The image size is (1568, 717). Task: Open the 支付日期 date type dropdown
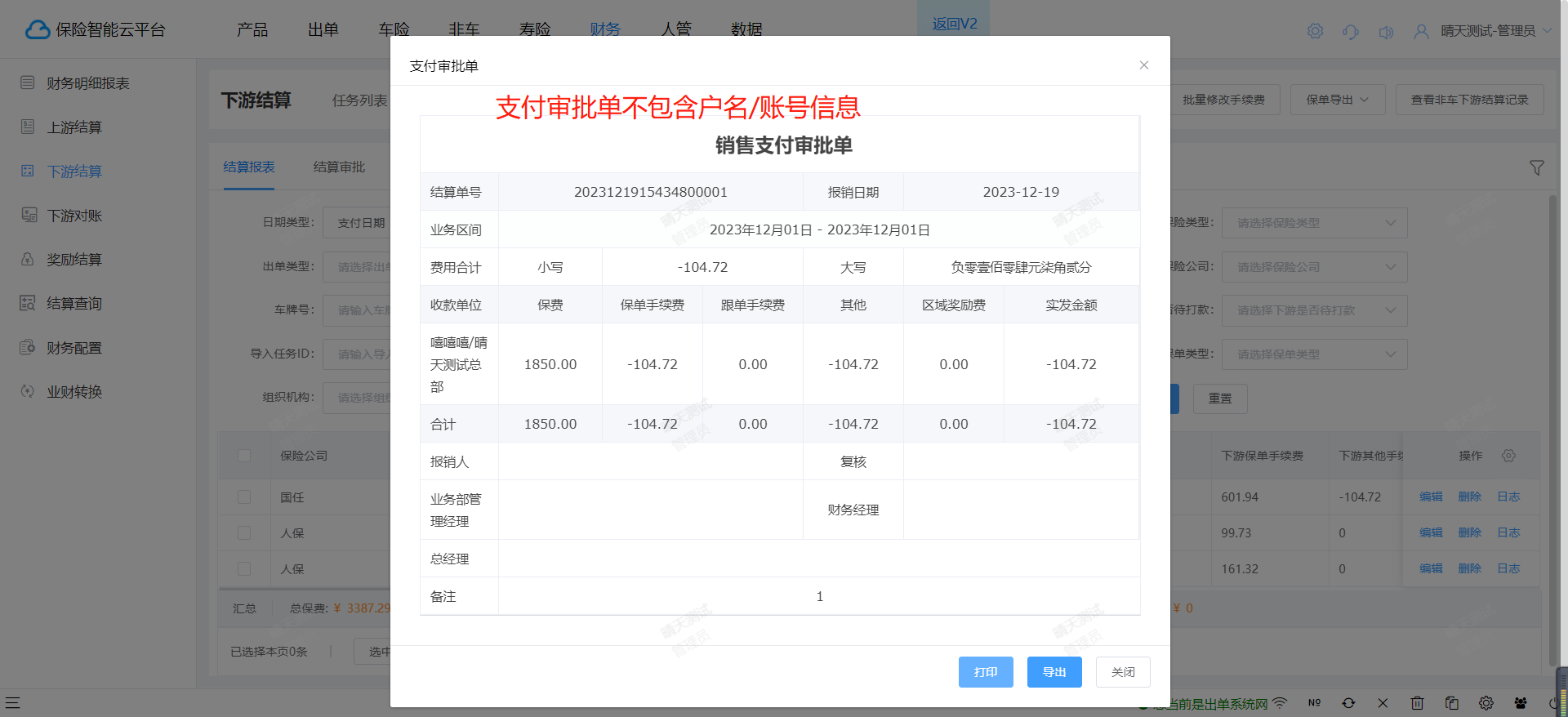[357, 223]
